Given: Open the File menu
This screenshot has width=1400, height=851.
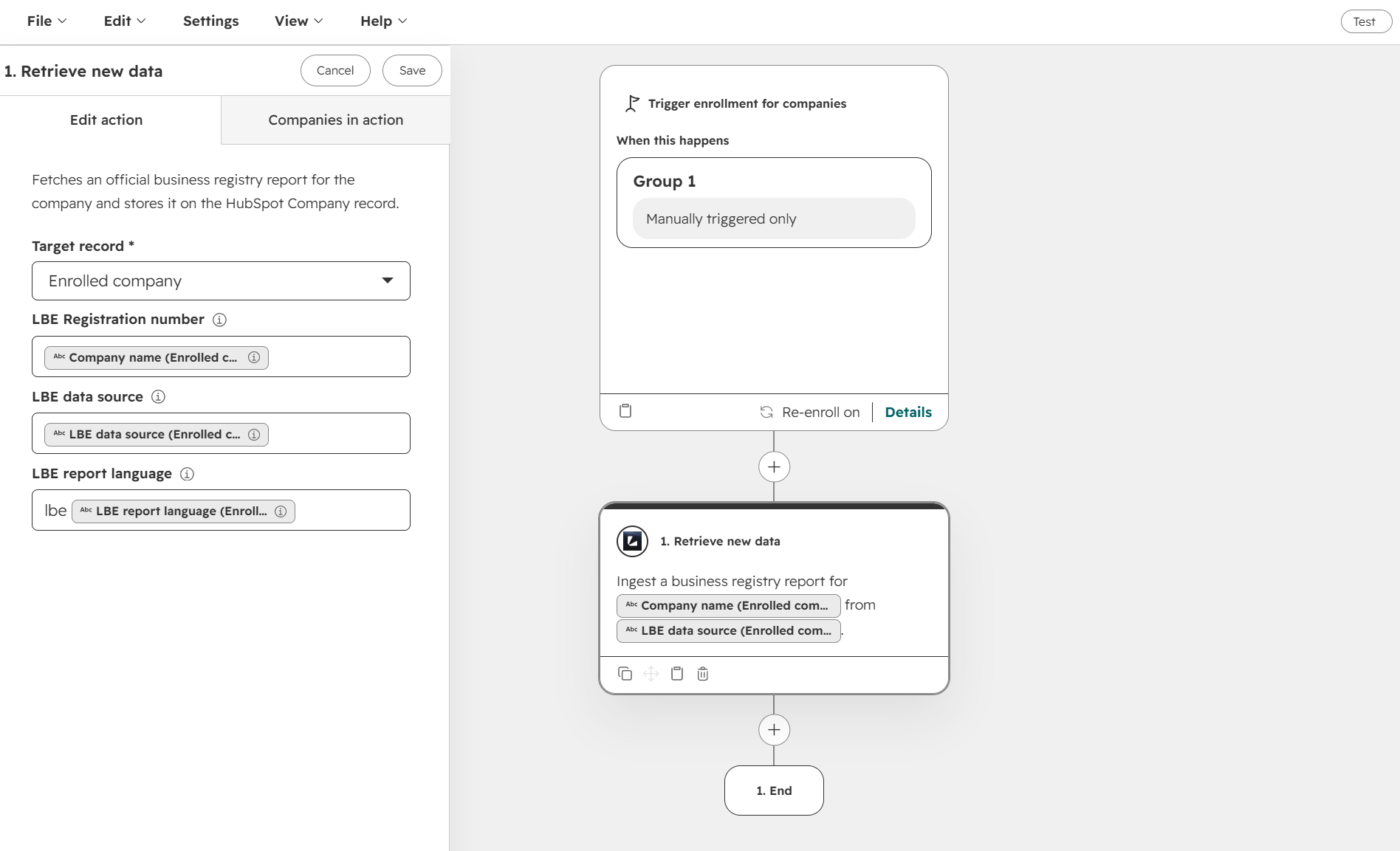Looking at the screenshot, I should click(47, 21).
